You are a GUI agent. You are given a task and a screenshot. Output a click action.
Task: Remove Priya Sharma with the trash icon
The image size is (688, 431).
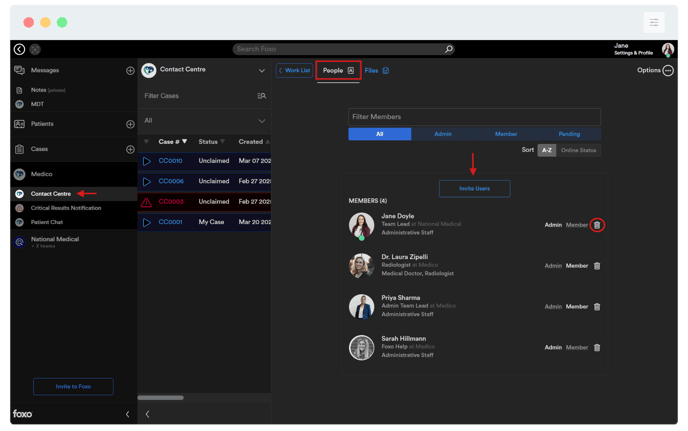point(597,307)
